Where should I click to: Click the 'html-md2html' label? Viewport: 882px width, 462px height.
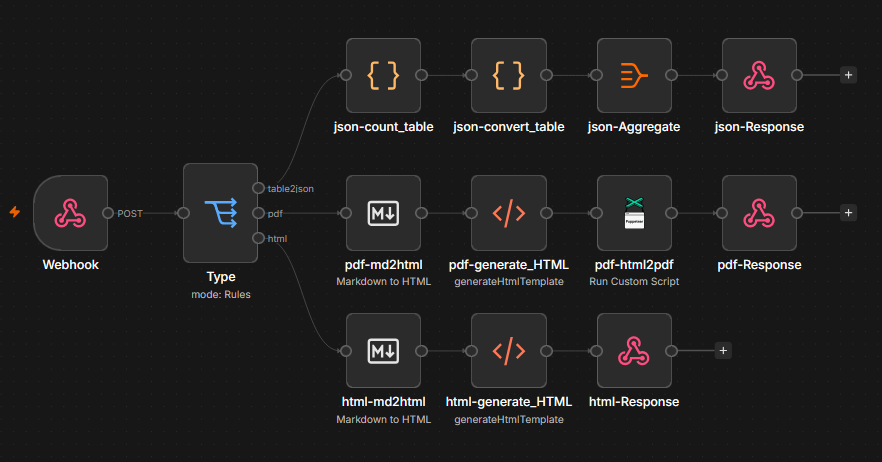click(x=383, y=402)
